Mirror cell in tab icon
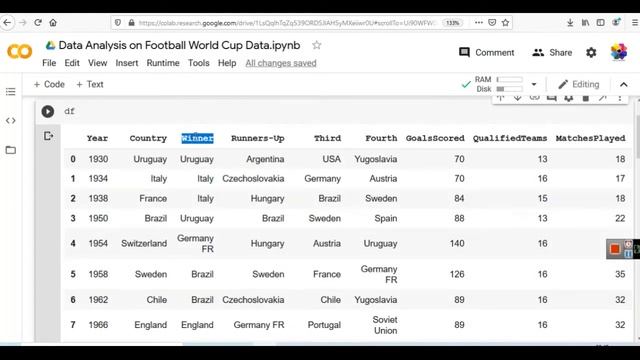The height and width of the screenshot is (360, 640). point(603,98)
